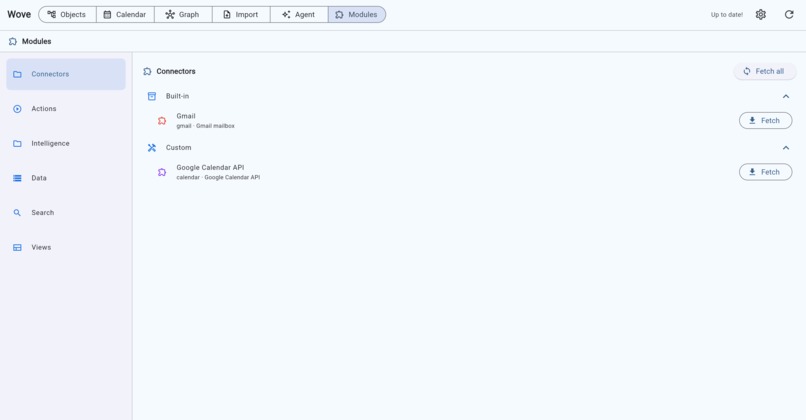Click 'calendar · Google Calendar API' subtitle

click(218, 177)
